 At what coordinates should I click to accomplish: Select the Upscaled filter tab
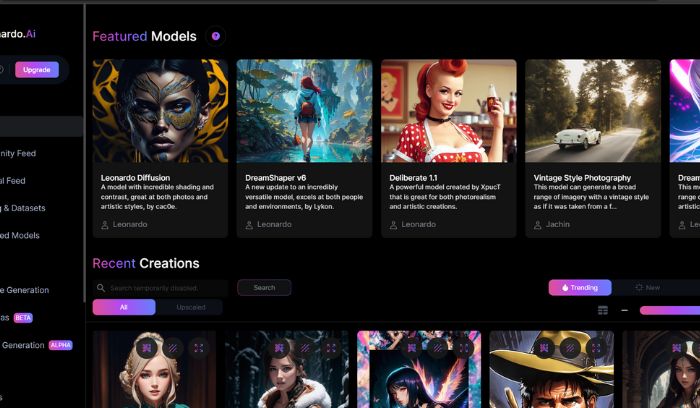tap(191, 307)
